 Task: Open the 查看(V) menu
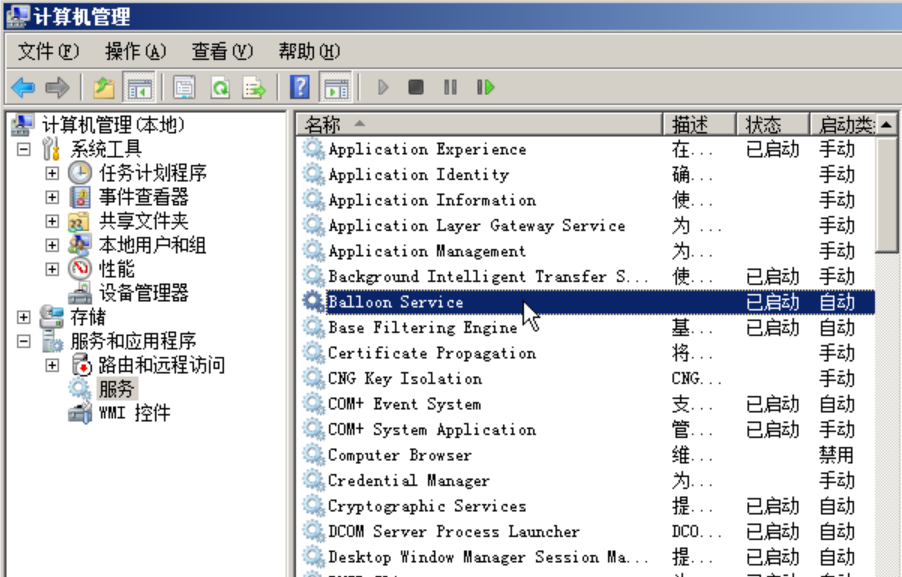(222, 52)
